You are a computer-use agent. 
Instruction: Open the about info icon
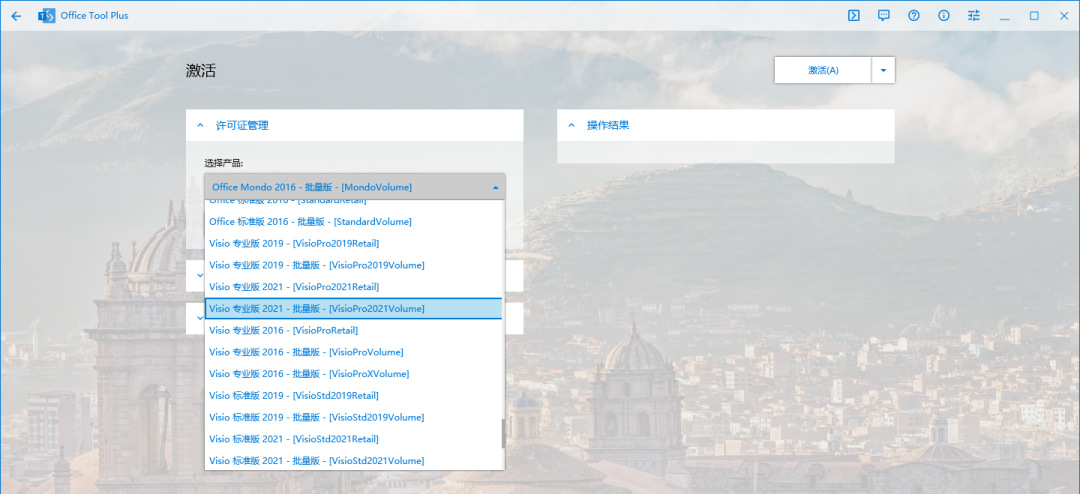[944, 16]
